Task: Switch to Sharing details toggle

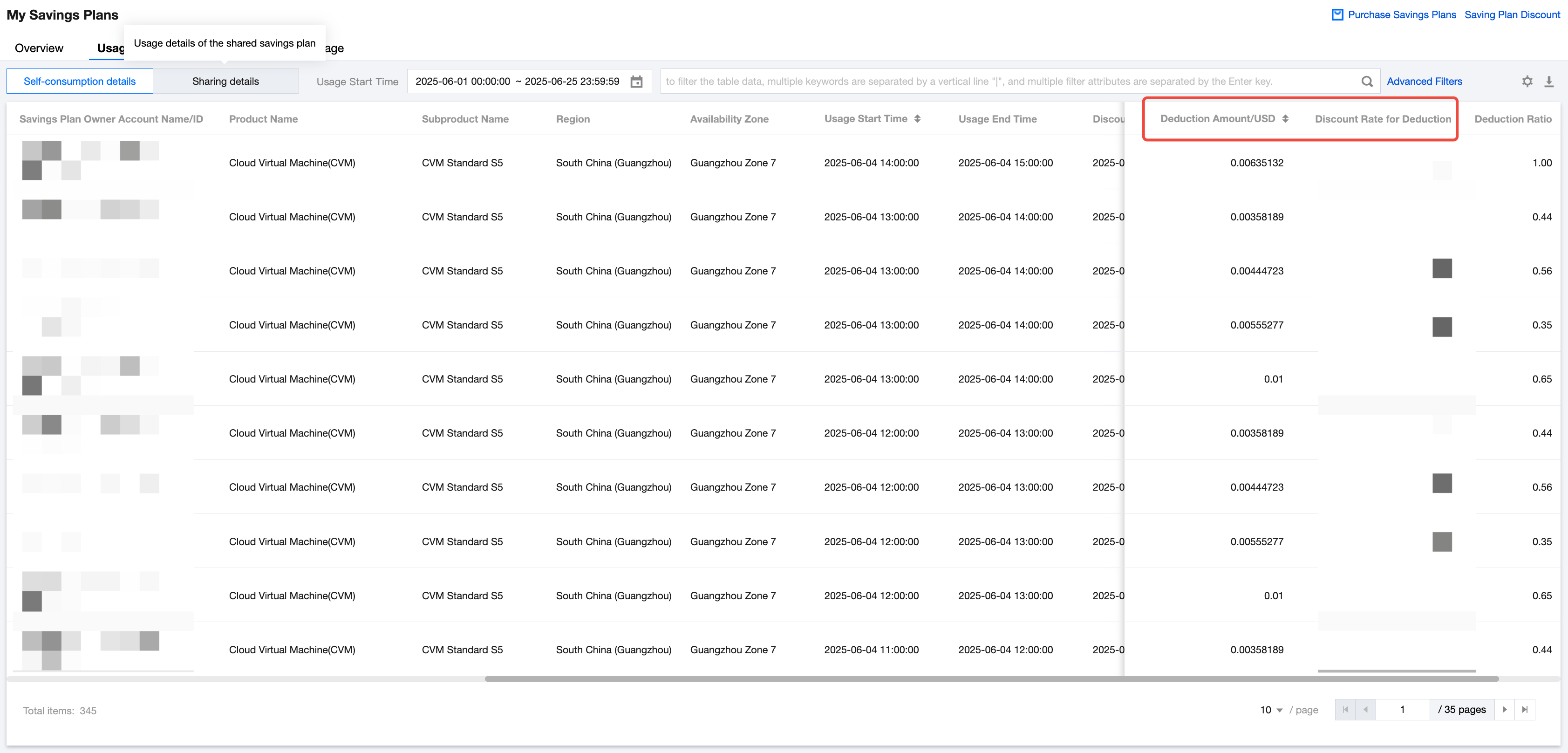Action: pyautogui.click(x=225, y=82)
